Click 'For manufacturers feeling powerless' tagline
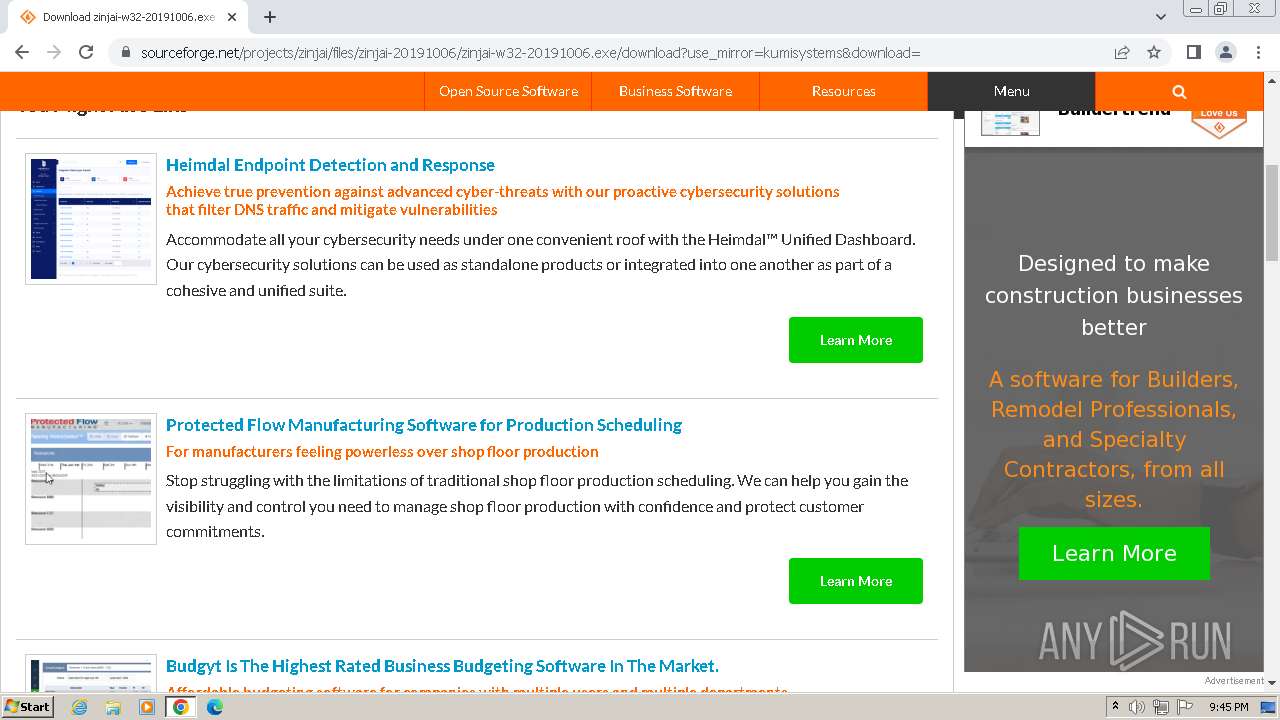This screenshot has height=720, width=1280. [382, 452]
